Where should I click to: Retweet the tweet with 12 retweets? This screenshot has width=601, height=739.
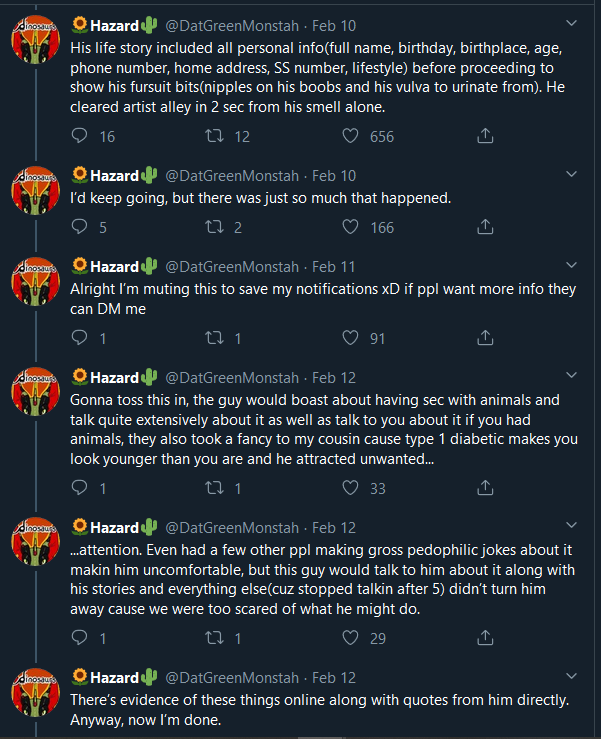tap(214, 136)
